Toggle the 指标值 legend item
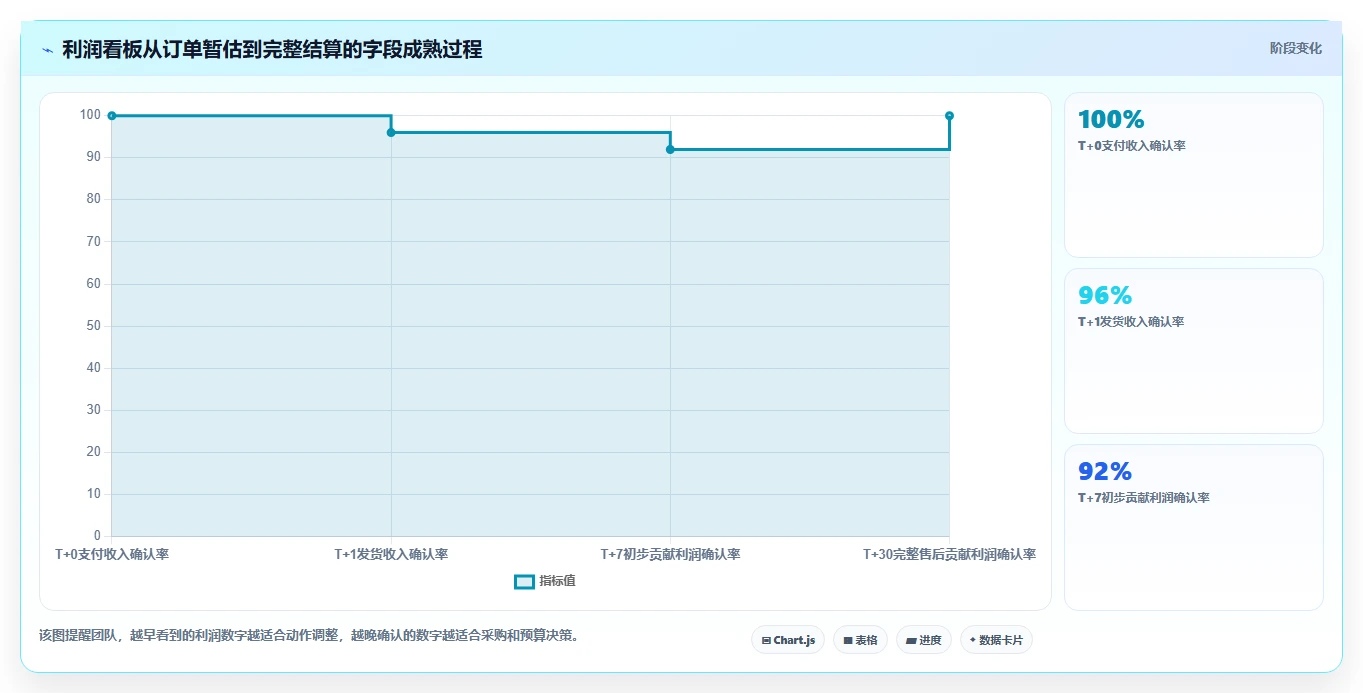Image resolution: width=1363 pixels, height=693 pixels. coord(545,582)
